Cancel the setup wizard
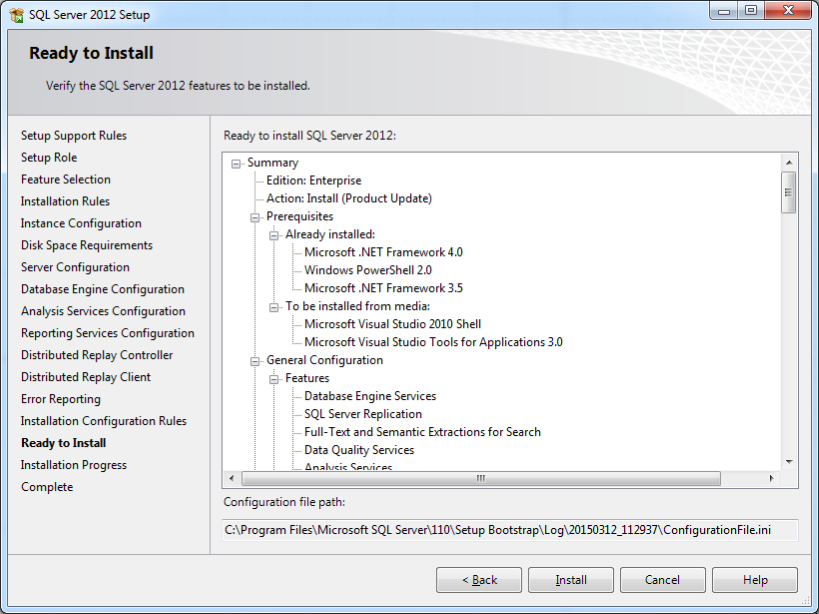Image resolution: width=819 pixels, height=614 pixels. [663, 580]
